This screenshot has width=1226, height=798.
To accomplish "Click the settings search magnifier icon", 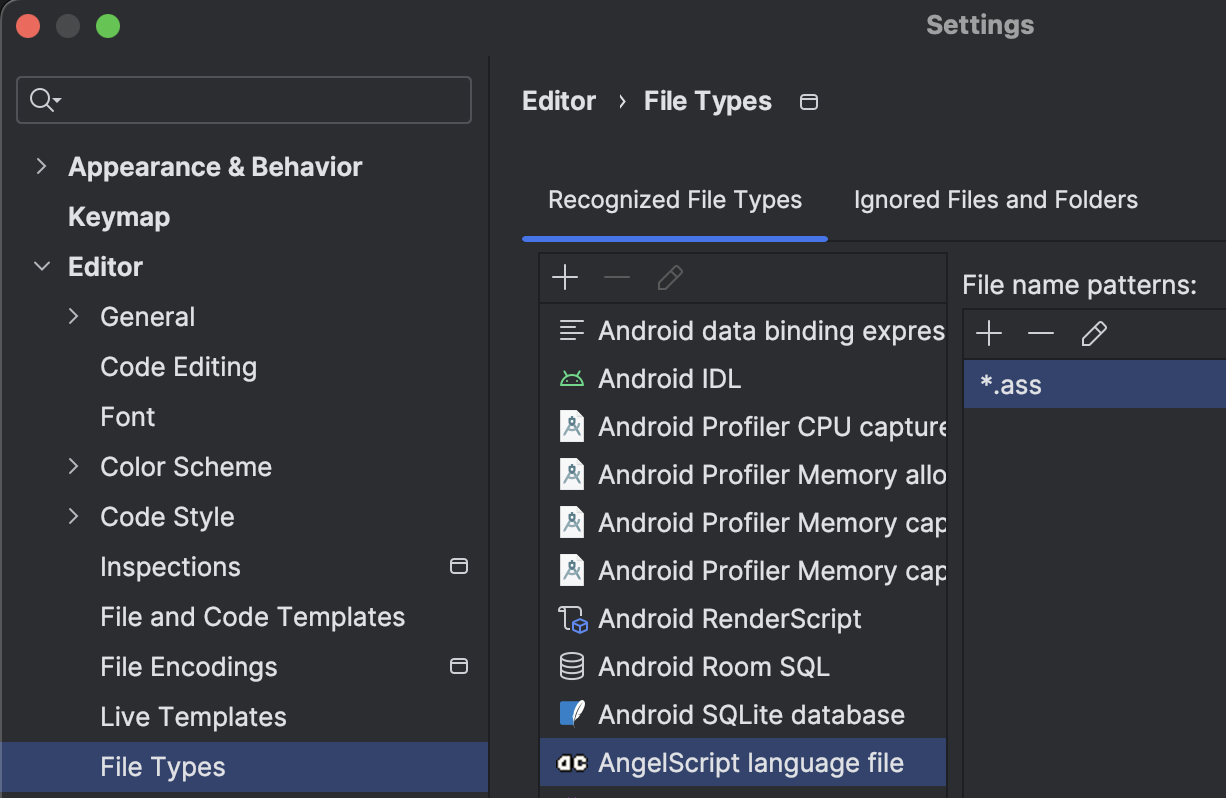I will click(x=45, y=100).
